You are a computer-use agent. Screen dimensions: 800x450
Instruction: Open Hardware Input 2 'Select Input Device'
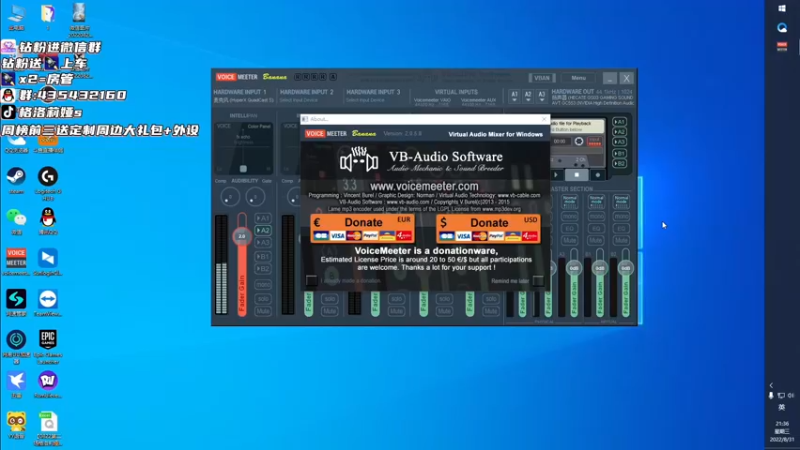point(299,101)
